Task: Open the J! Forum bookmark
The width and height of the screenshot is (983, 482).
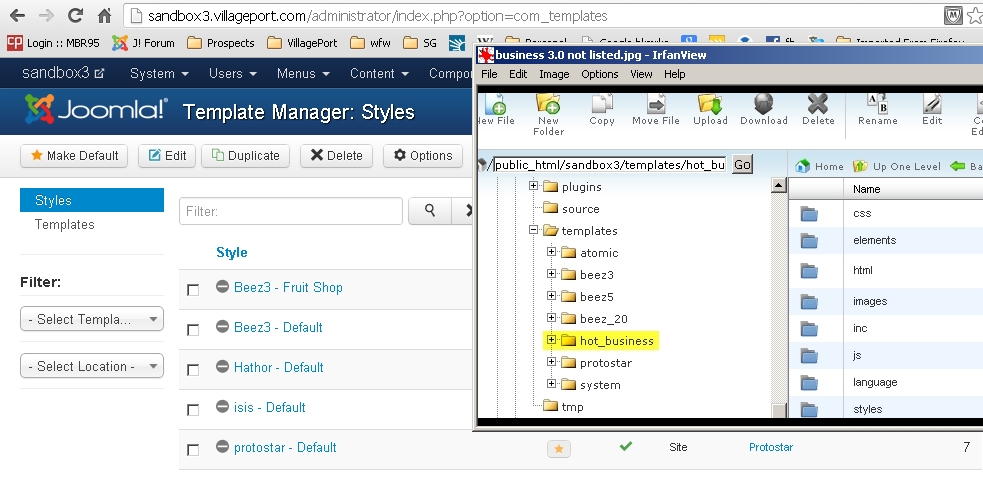Action: (x=143, y=43)
